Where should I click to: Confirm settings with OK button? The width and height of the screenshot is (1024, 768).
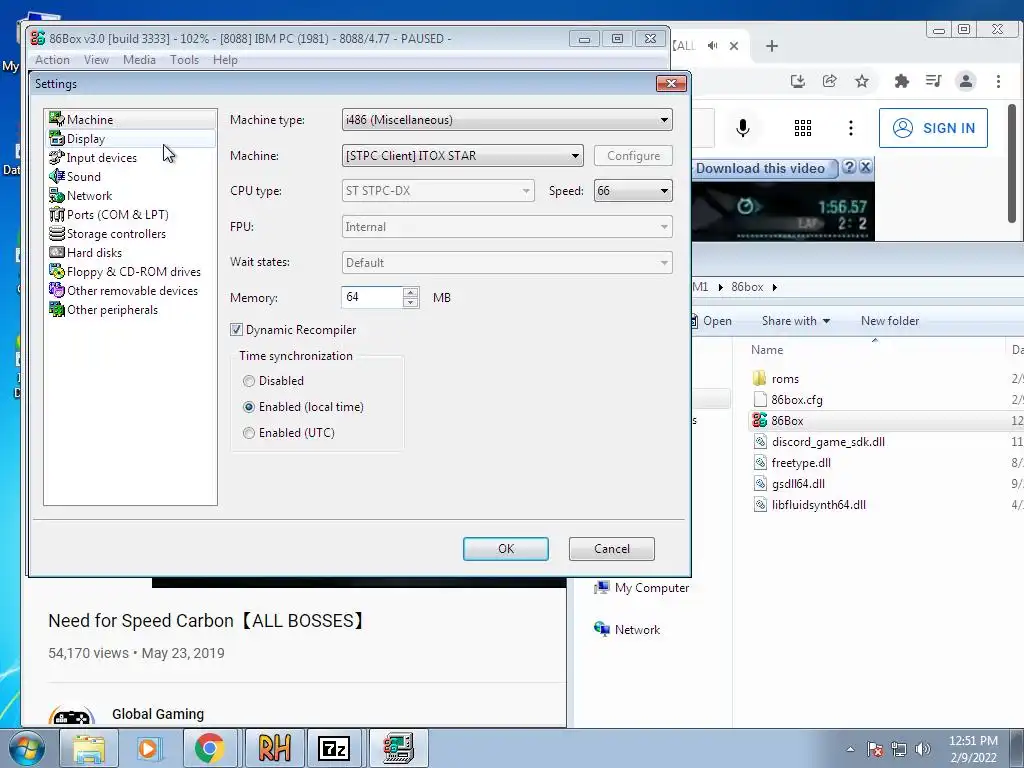505,549
